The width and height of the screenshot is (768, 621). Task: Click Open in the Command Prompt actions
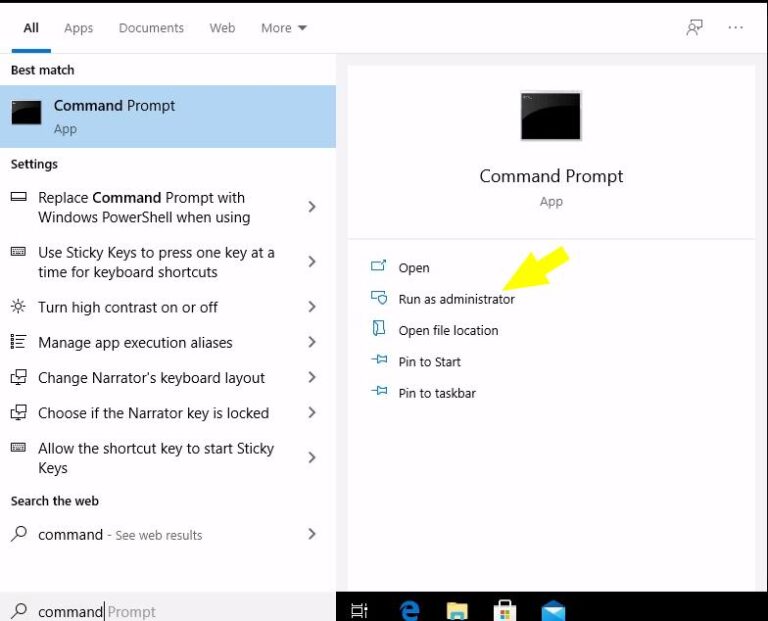click(414, 268)
